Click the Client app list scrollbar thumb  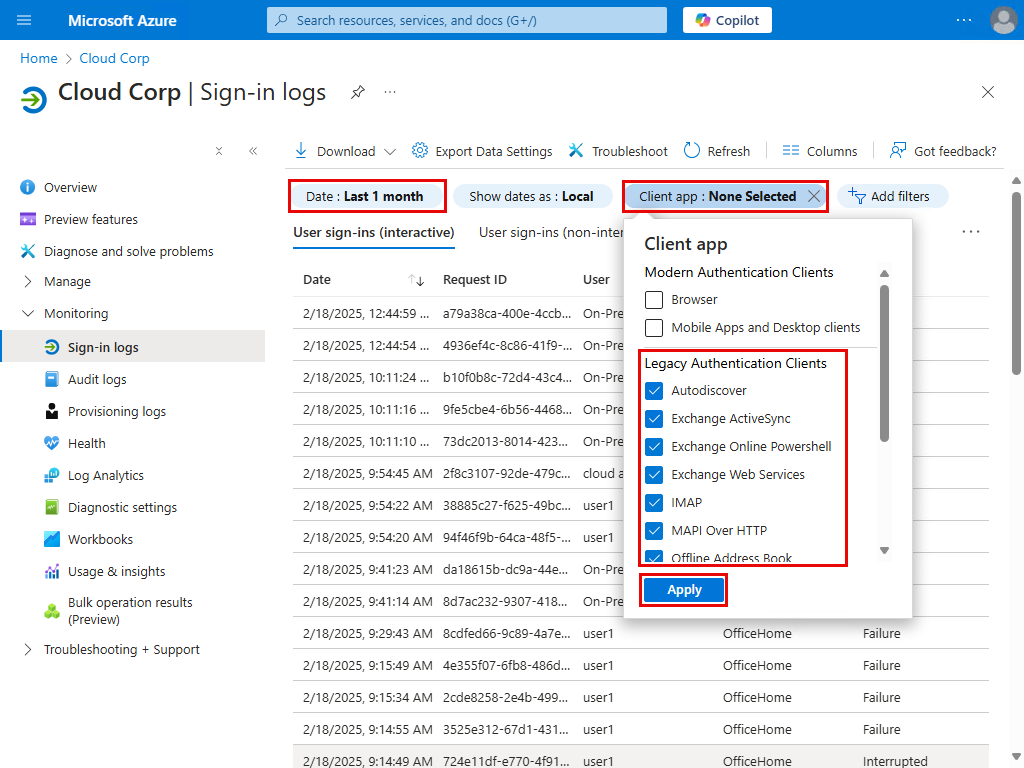pyautogui.click(x=884, y=363)
